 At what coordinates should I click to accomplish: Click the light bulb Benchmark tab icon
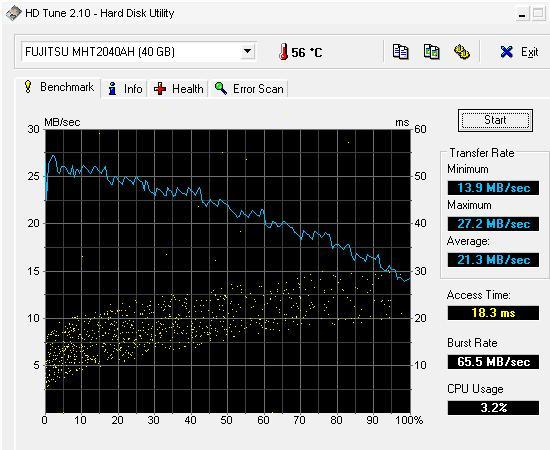[x=28, y=87]
